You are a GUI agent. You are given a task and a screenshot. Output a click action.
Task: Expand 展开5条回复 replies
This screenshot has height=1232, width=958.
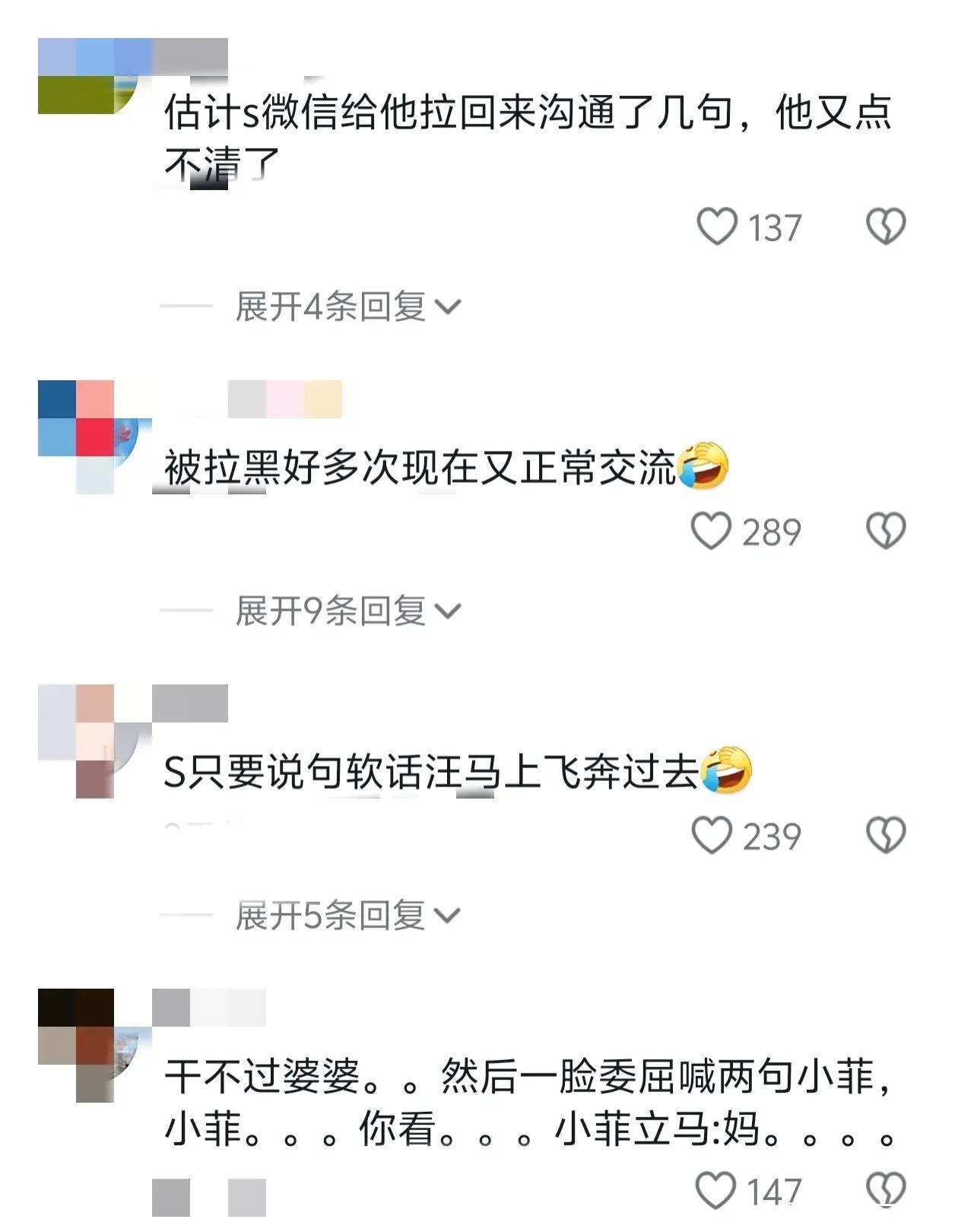(x=348, y=915)
